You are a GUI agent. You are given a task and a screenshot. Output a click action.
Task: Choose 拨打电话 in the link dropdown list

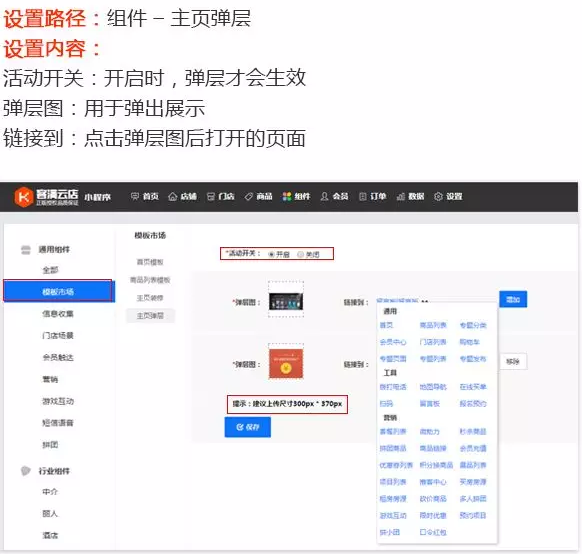point(393,387)
